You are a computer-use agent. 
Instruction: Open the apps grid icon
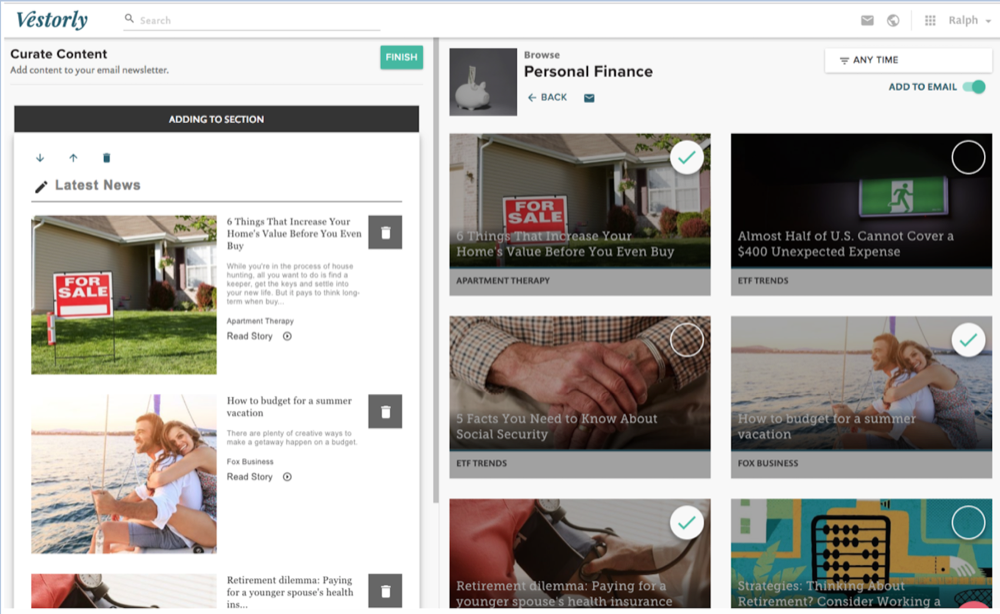tap(930, 21)
